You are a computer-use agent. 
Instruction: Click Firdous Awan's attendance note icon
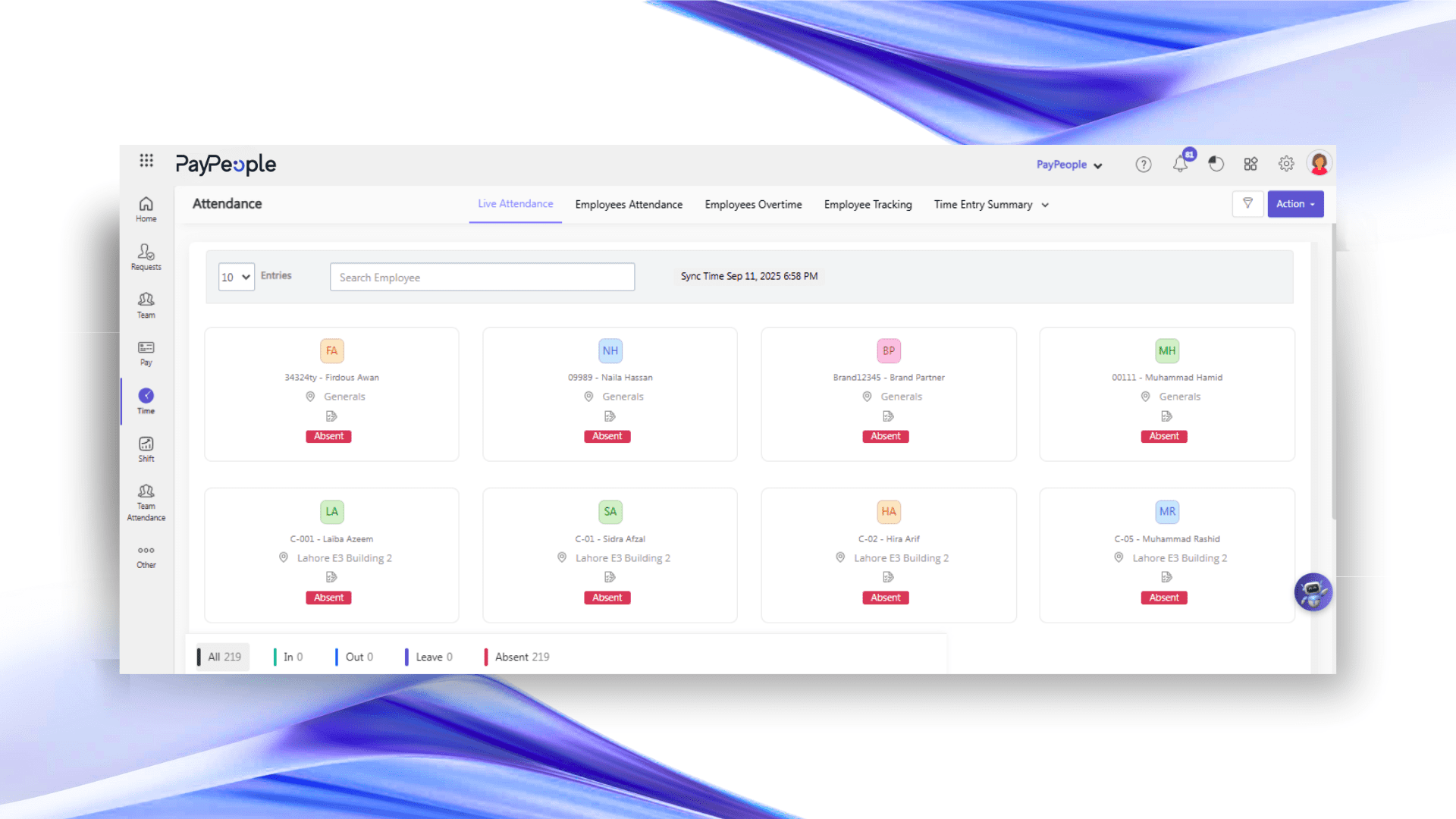click(331, 416)
